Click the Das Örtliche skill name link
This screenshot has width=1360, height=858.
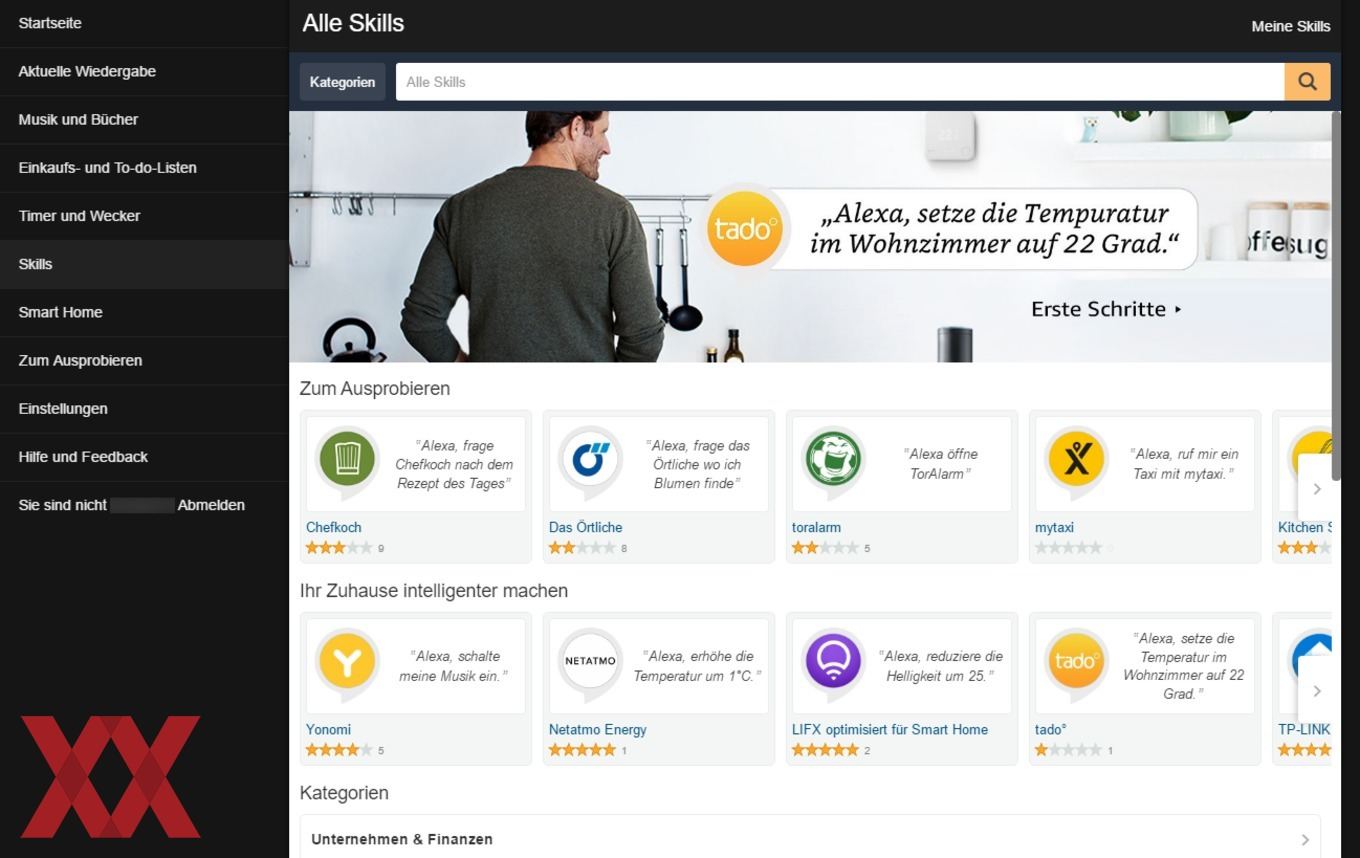pos(586,527)
